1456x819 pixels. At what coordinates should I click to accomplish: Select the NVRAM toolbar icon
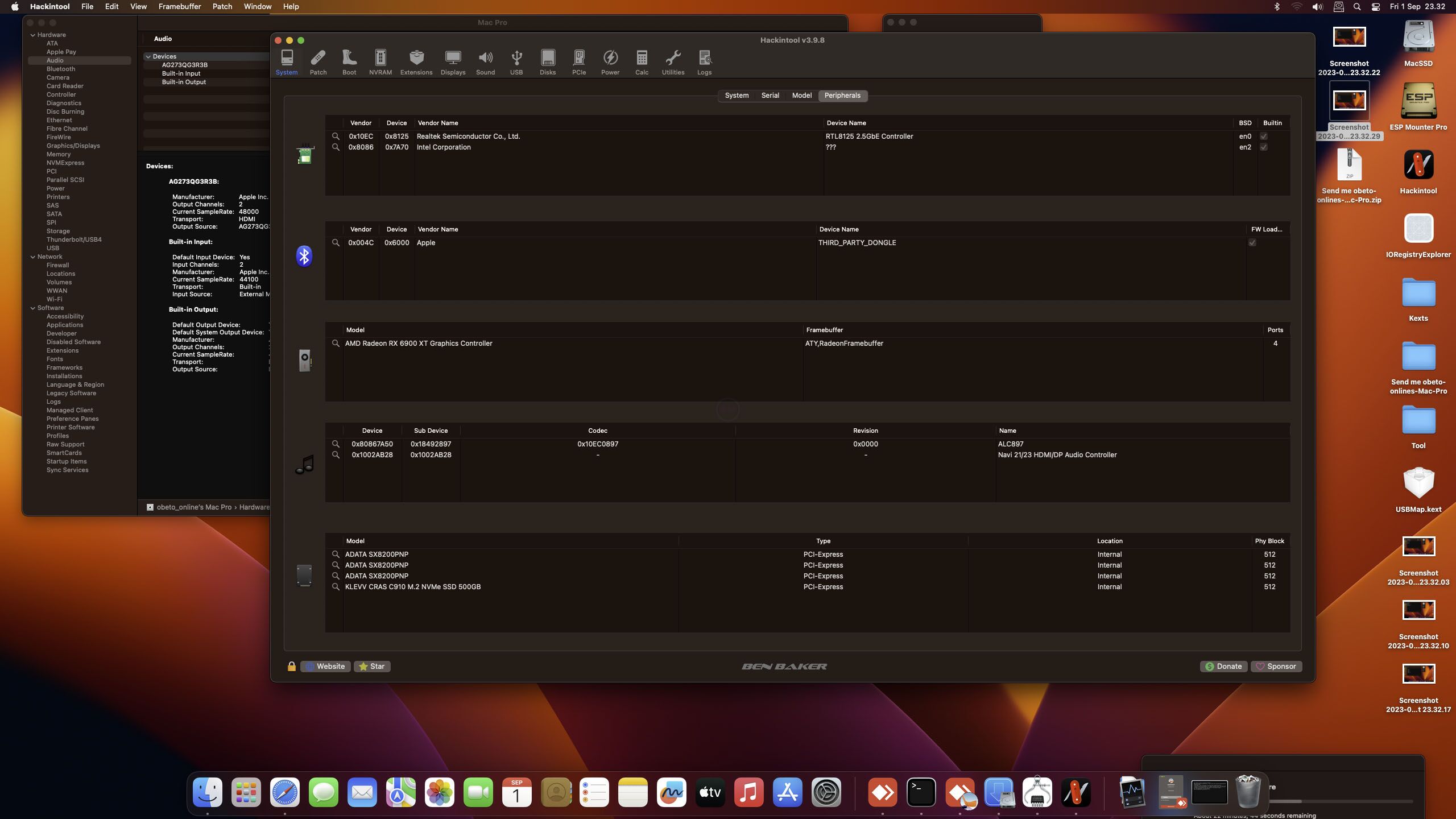[x=380, y=61]
